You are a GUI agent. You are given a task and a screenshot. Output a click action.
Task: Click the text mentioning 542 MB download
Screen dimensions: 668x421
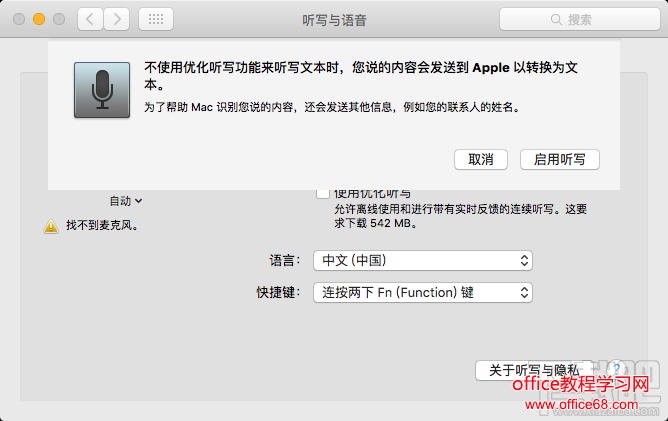[461, 216]
